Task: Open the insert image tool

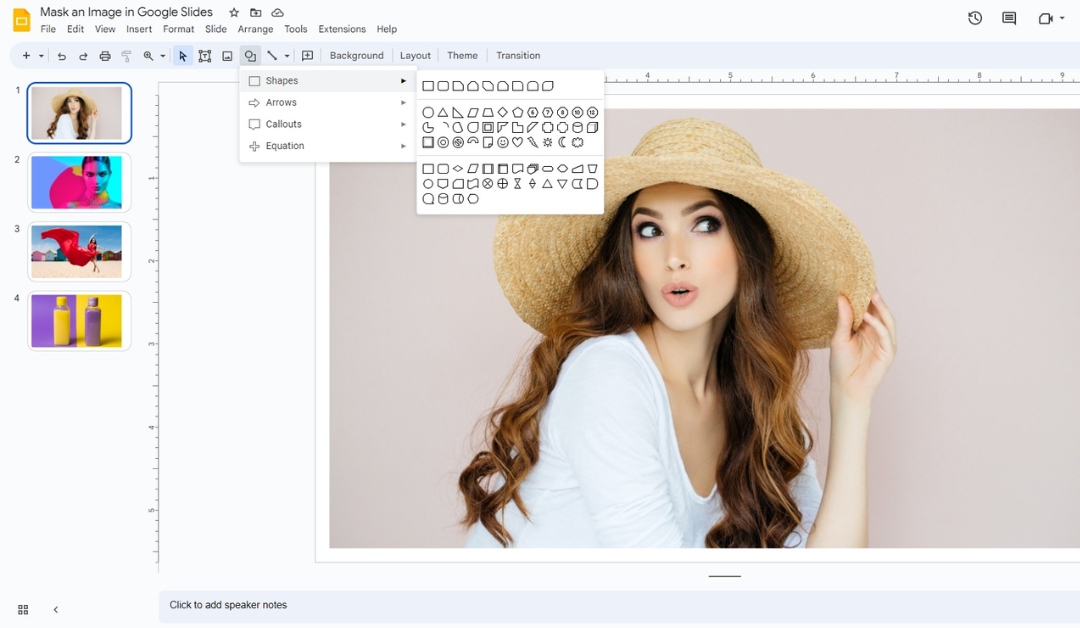Action: (x=227, y=55)
